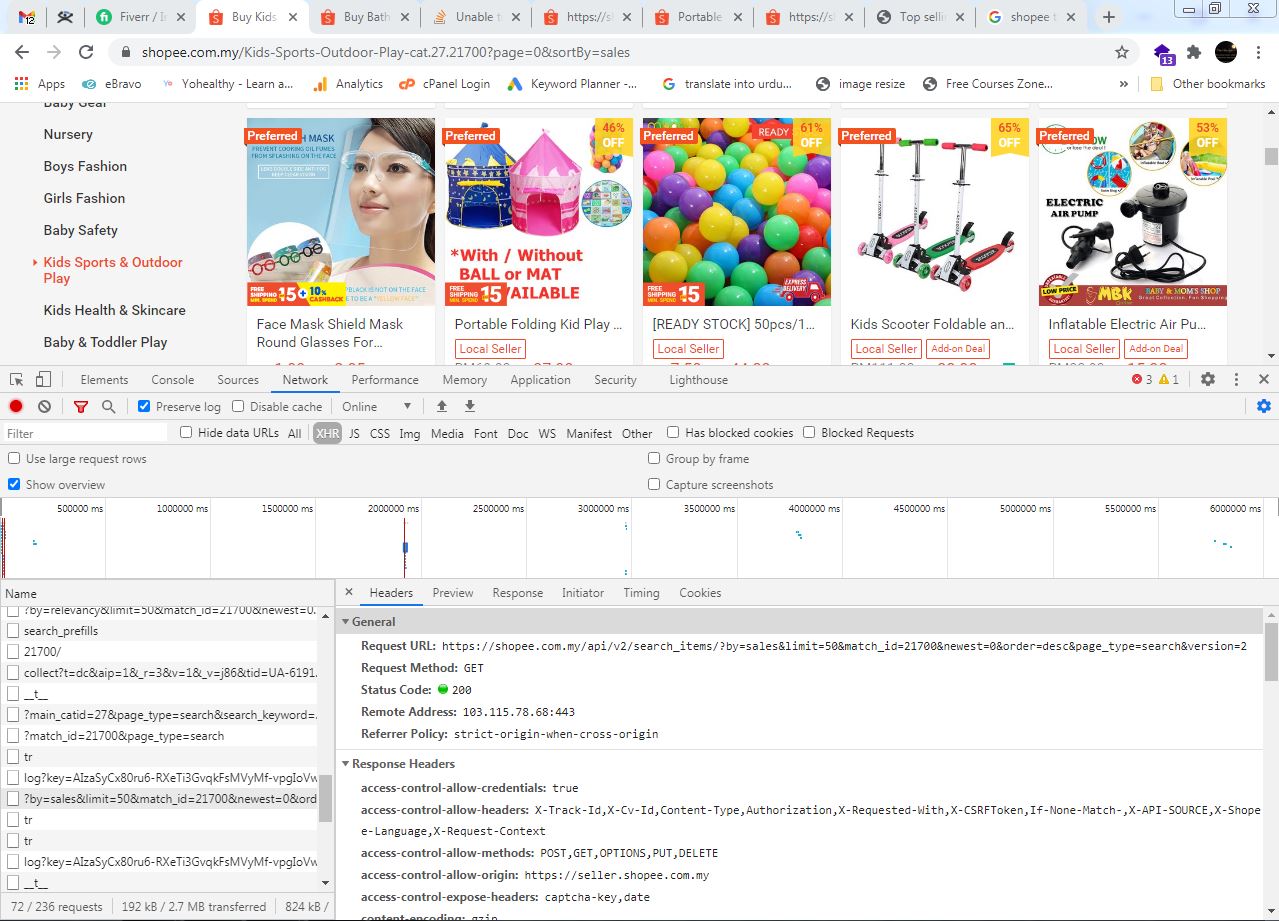This screenshot has width=1279, height=921.
Task: Open a new browser tab
Action: click(1109, 17)
